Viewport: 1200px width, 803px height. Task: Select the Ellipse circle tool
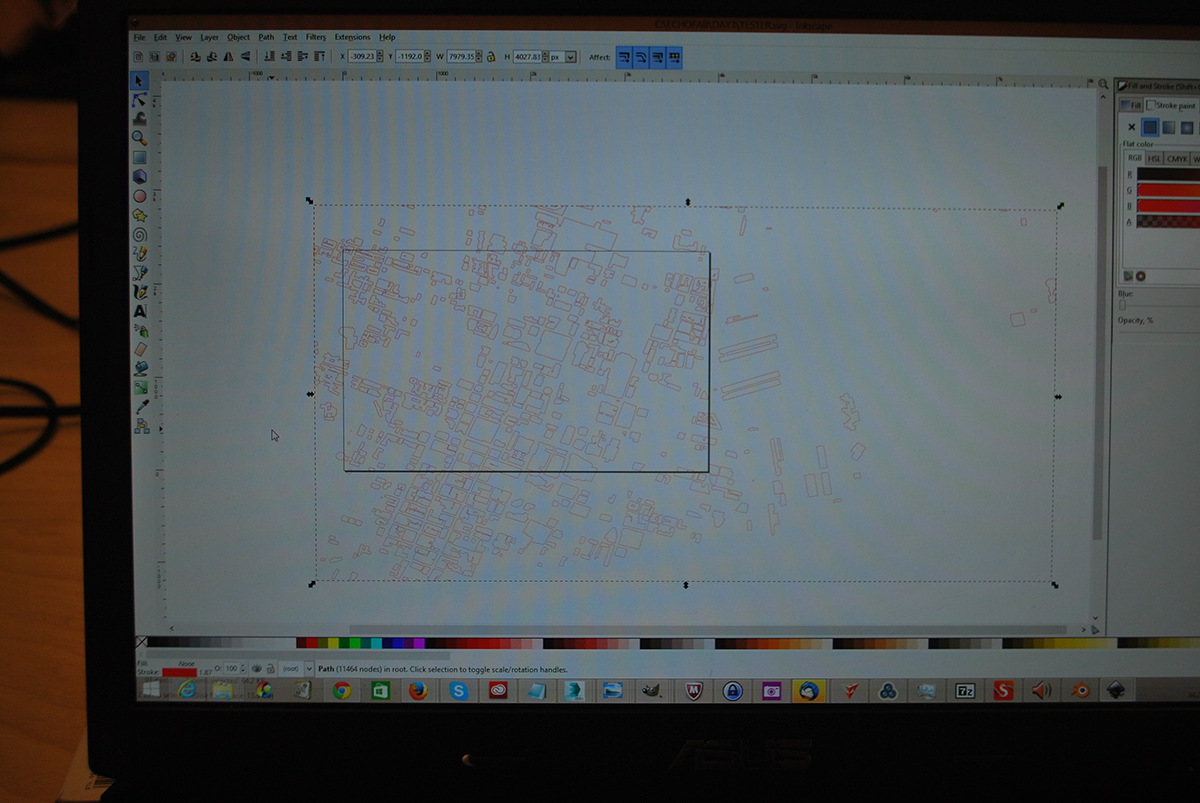[x=140, y=196]
